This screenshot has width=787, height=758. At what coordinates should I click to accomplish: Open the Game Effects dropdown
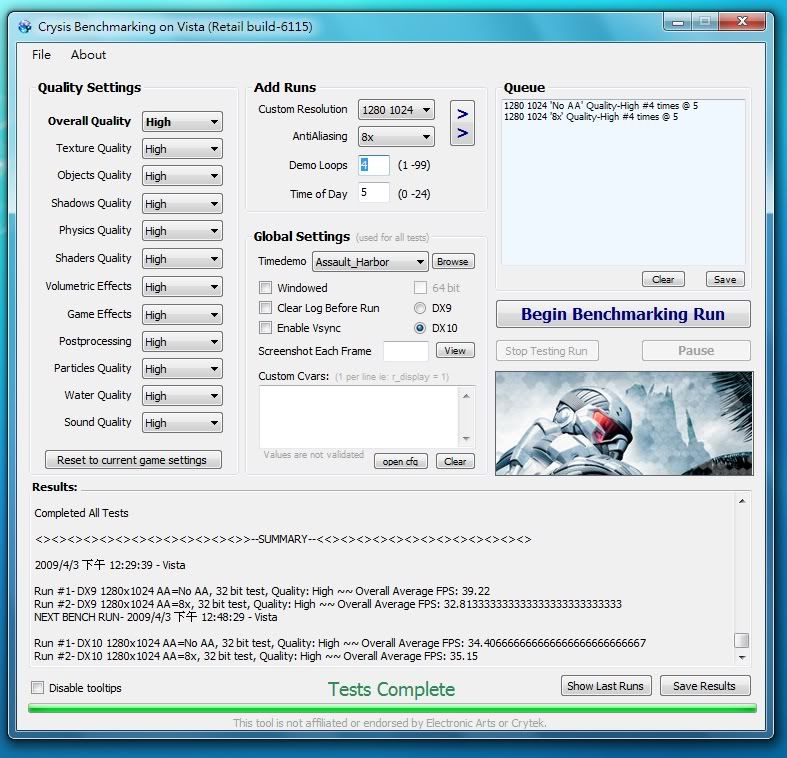tap(182, 315)
